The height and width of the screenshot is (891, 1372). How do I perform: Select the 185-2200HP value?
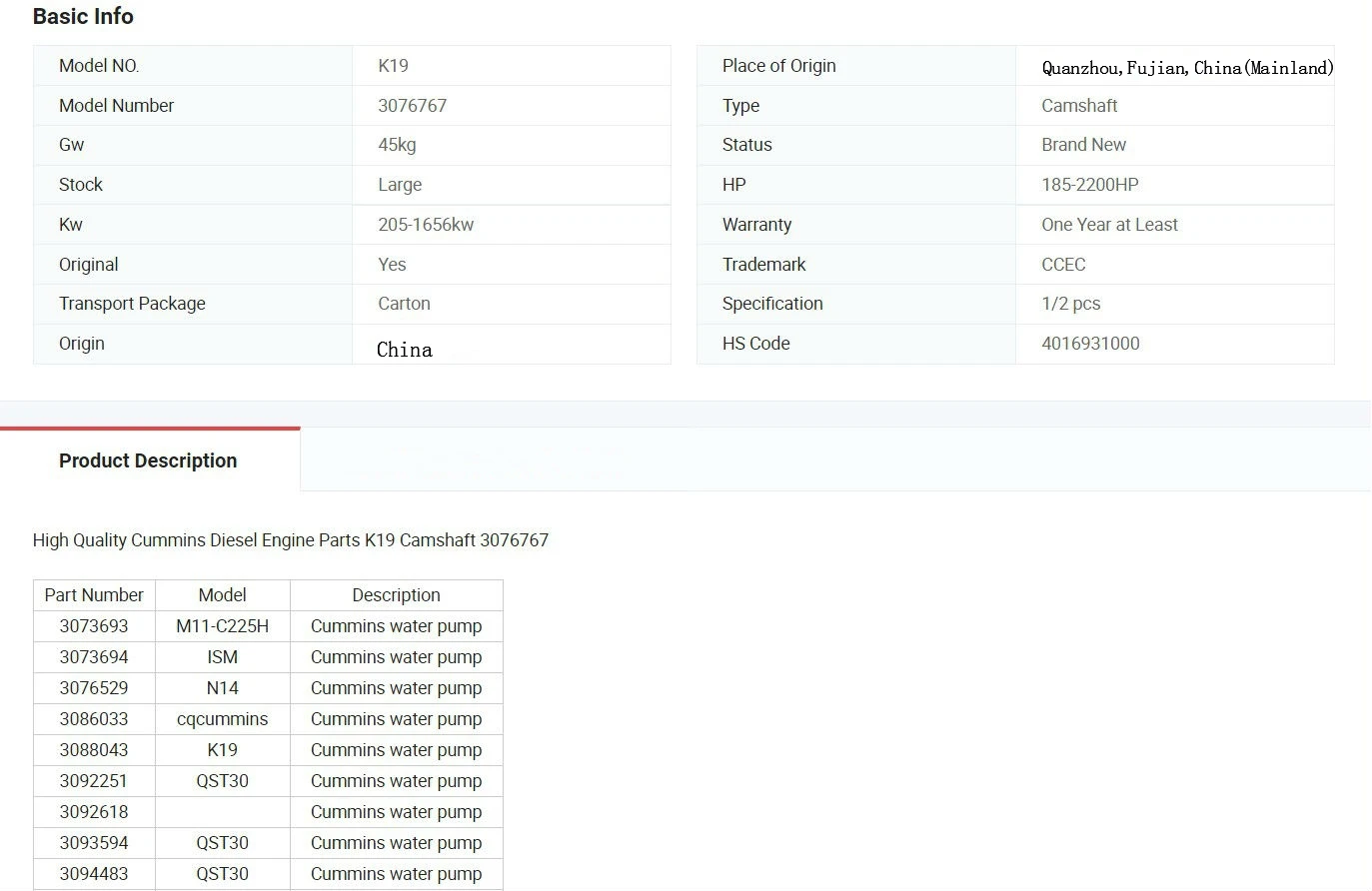1089,185
